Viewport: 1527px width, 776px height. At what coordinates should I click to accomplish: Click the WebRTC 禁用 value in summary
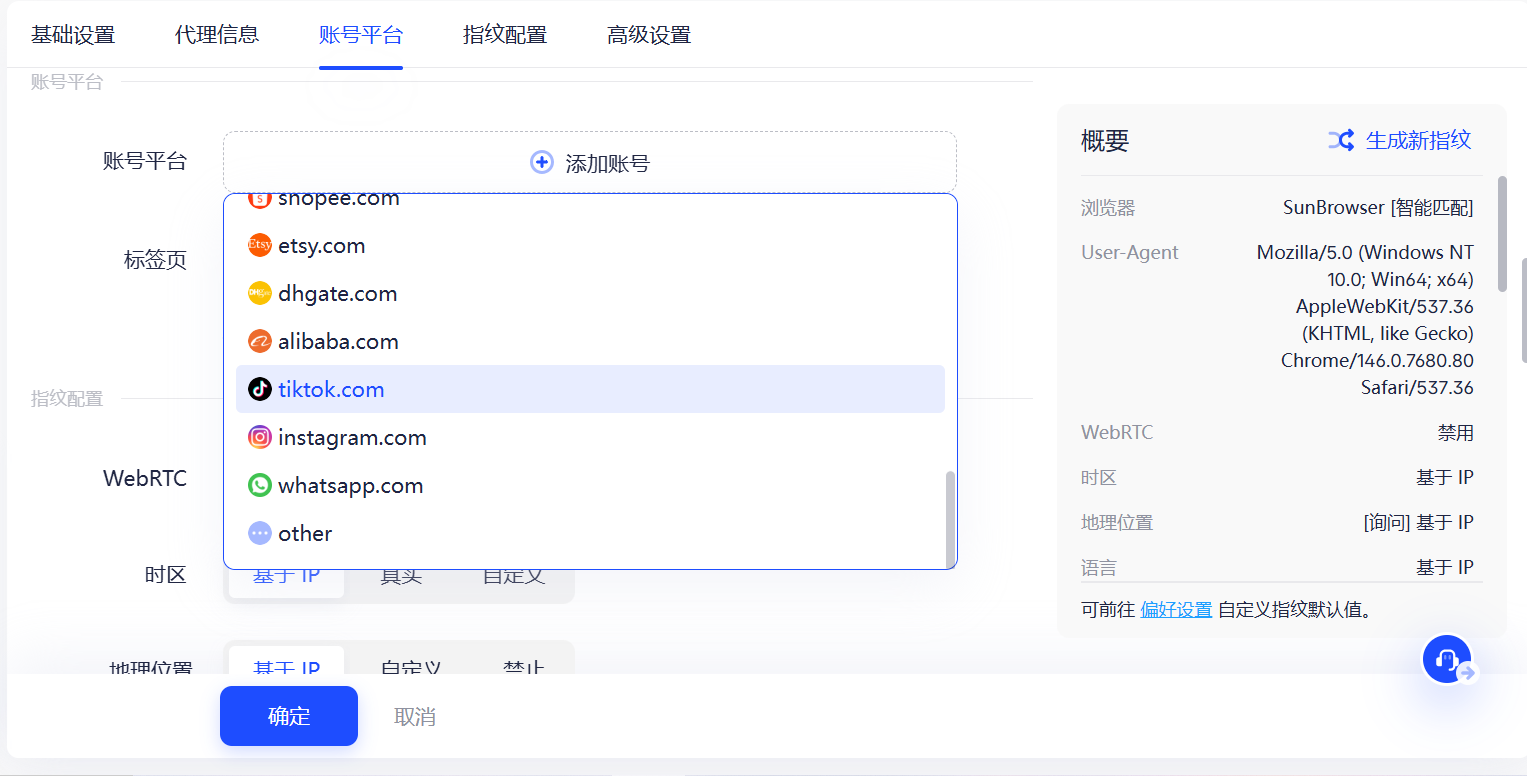1456,433
